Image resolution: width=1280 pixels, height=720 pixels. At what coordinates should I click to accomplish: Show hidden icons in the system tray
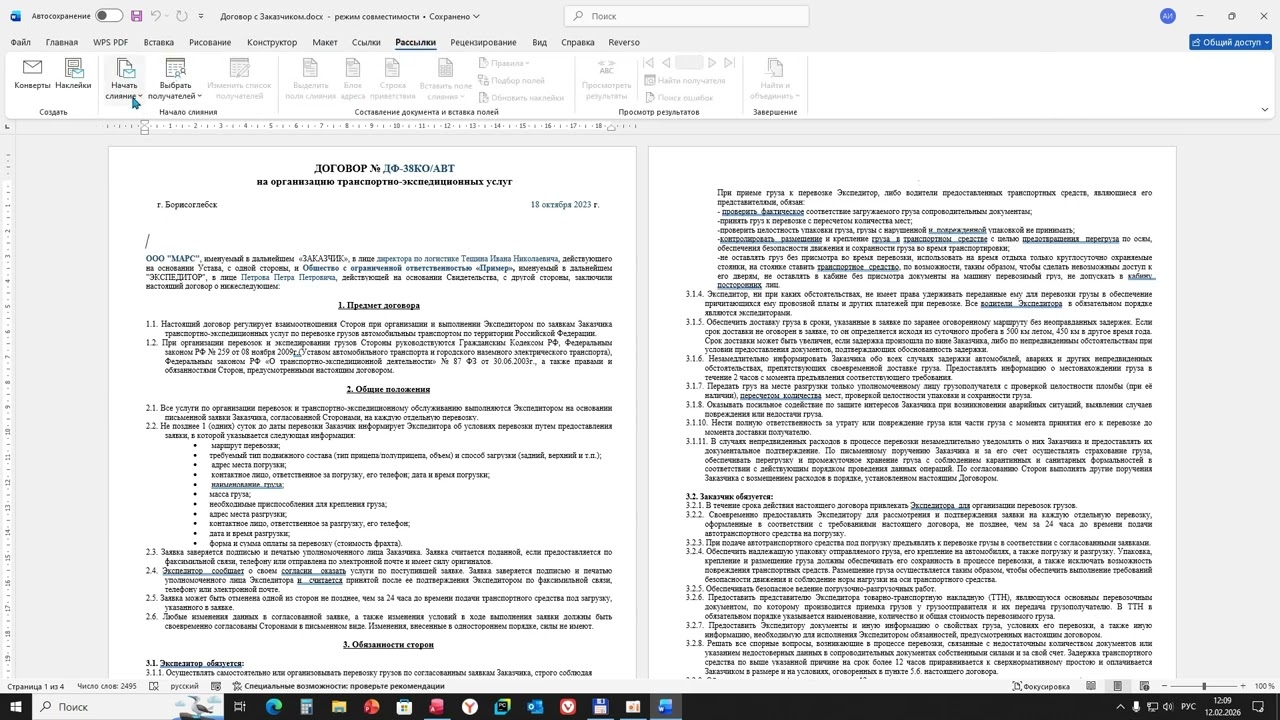(1120, 707)
